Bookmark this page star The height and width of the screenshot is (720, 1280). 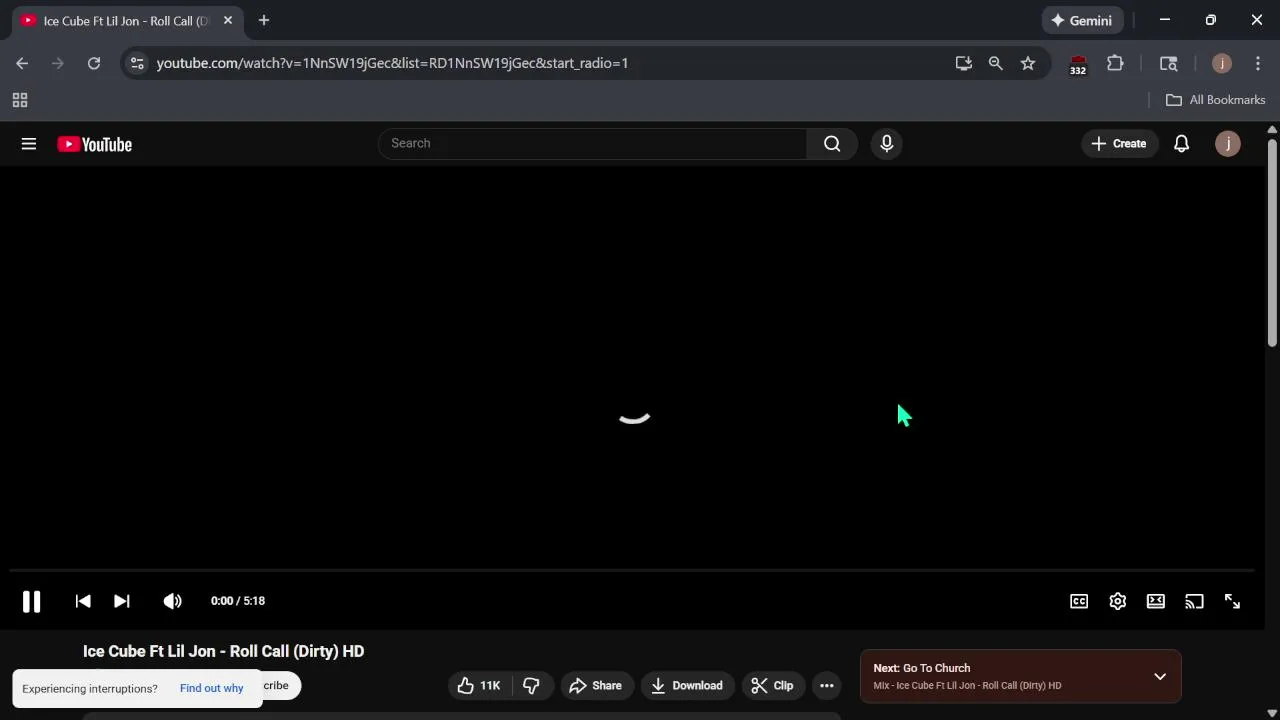(1028, 63)
